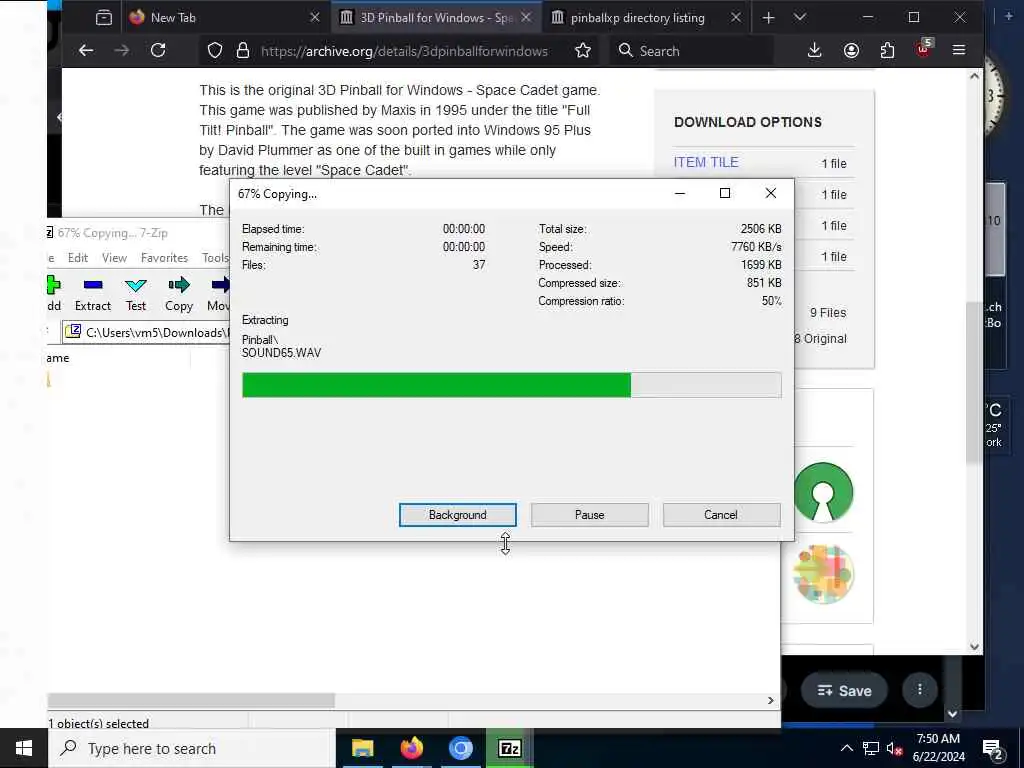
Task: Open Chromium browser taskbar icon
Action: point(460,748)
